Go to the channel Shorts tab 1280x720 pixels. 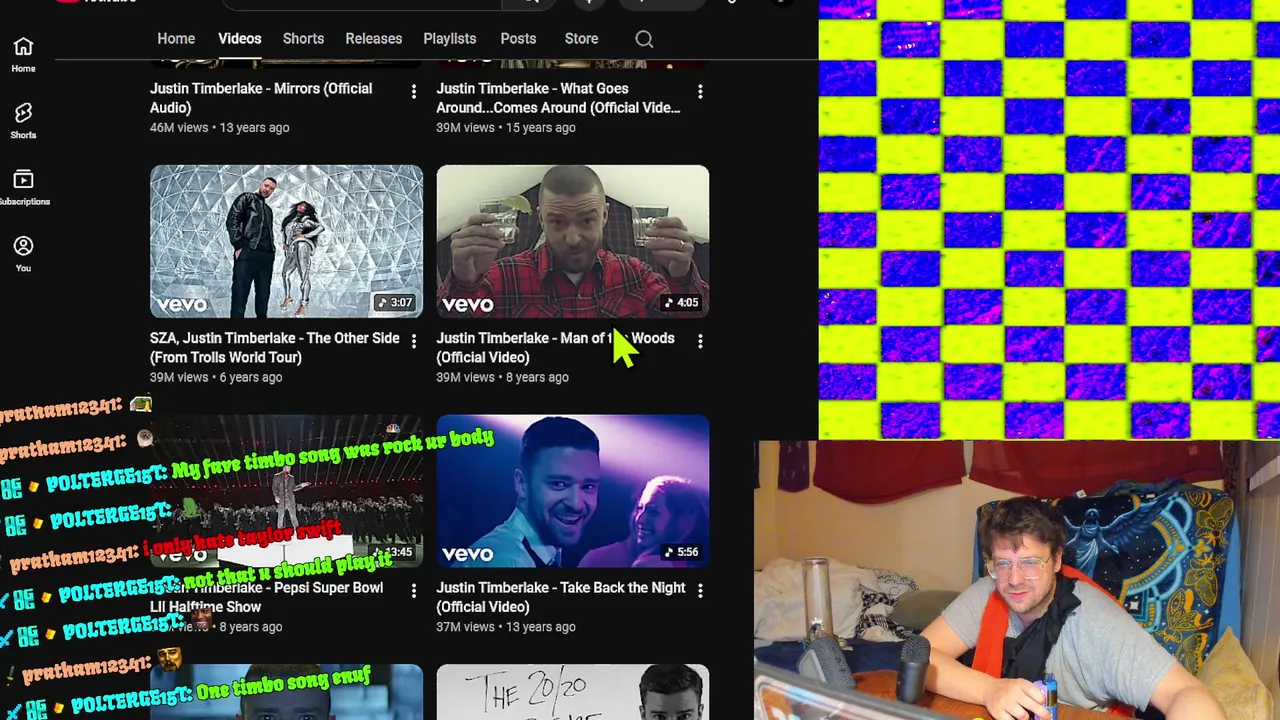[303, 39]
